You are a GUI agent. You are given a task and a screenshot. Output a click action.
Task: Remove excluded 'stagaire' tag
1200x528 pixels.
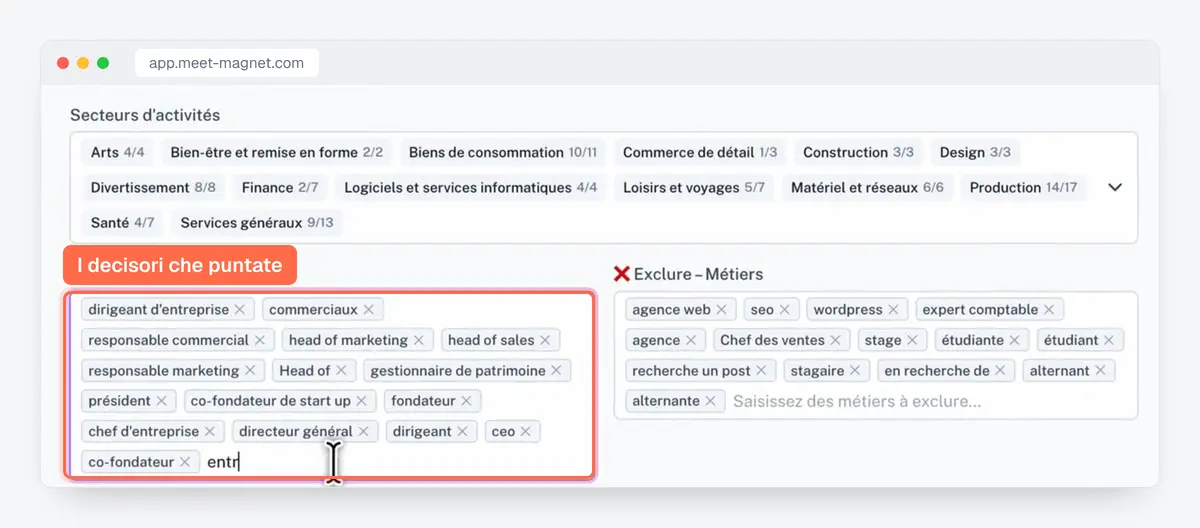click(856, 371)
